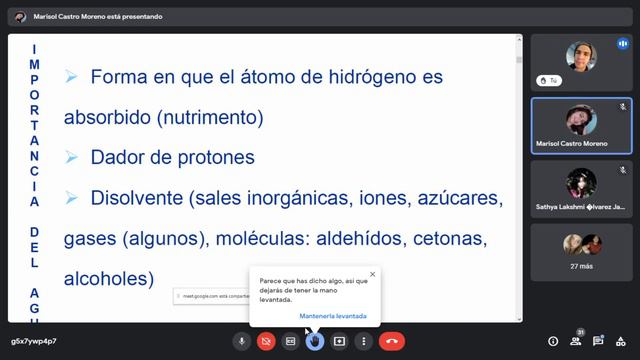Leave the call with the red hang-up button

coord(392,341)
